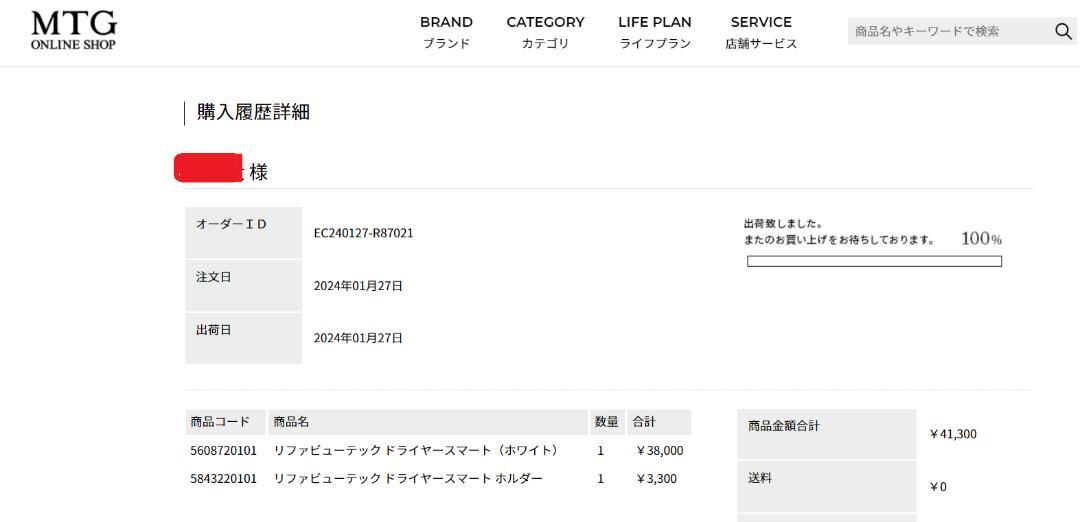Click the search magnifier icon

pyautogui.click(x=1063, y=31)
